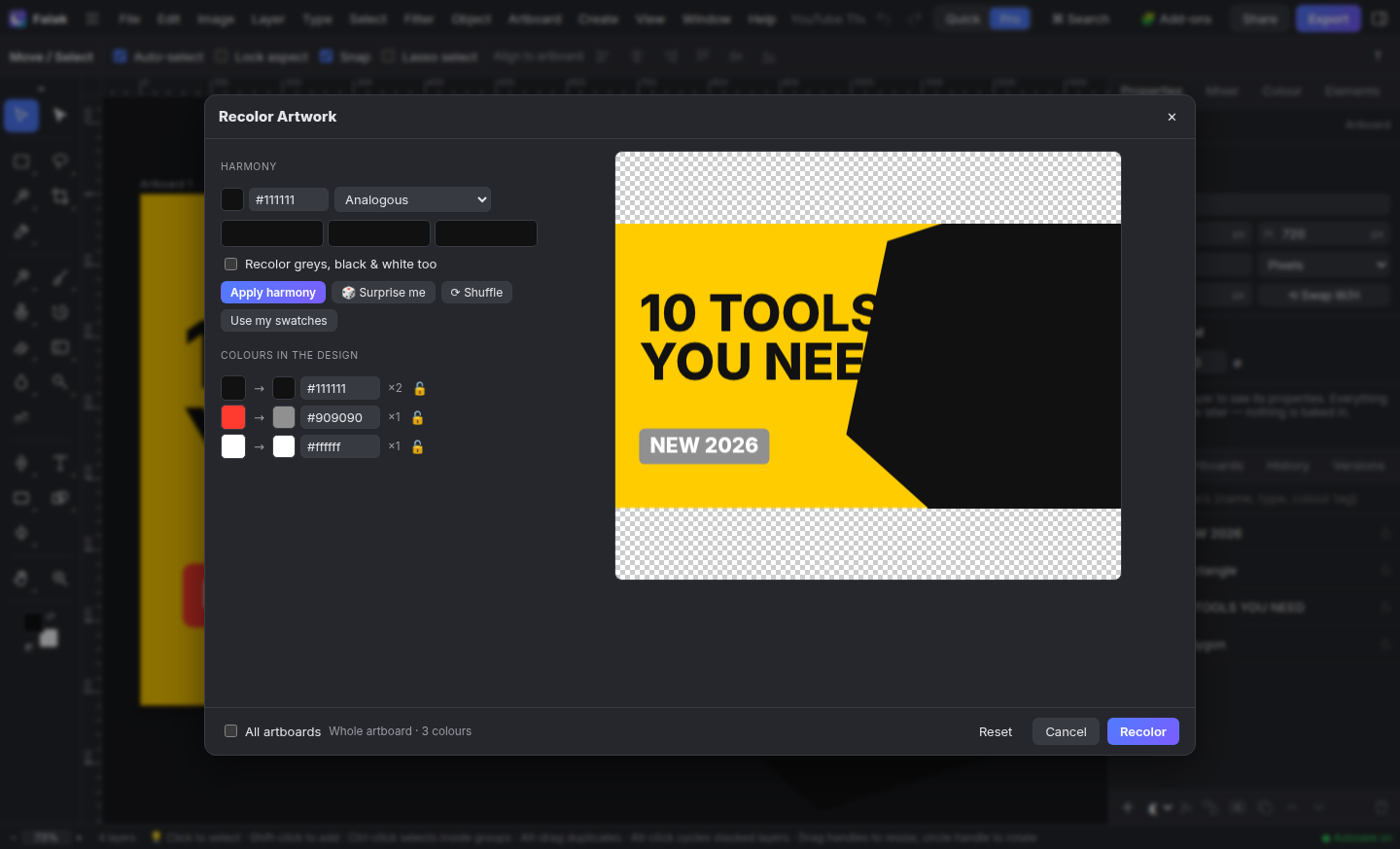Check the All artboards checkbox
Screen dimensions: 1400x849
231,731
